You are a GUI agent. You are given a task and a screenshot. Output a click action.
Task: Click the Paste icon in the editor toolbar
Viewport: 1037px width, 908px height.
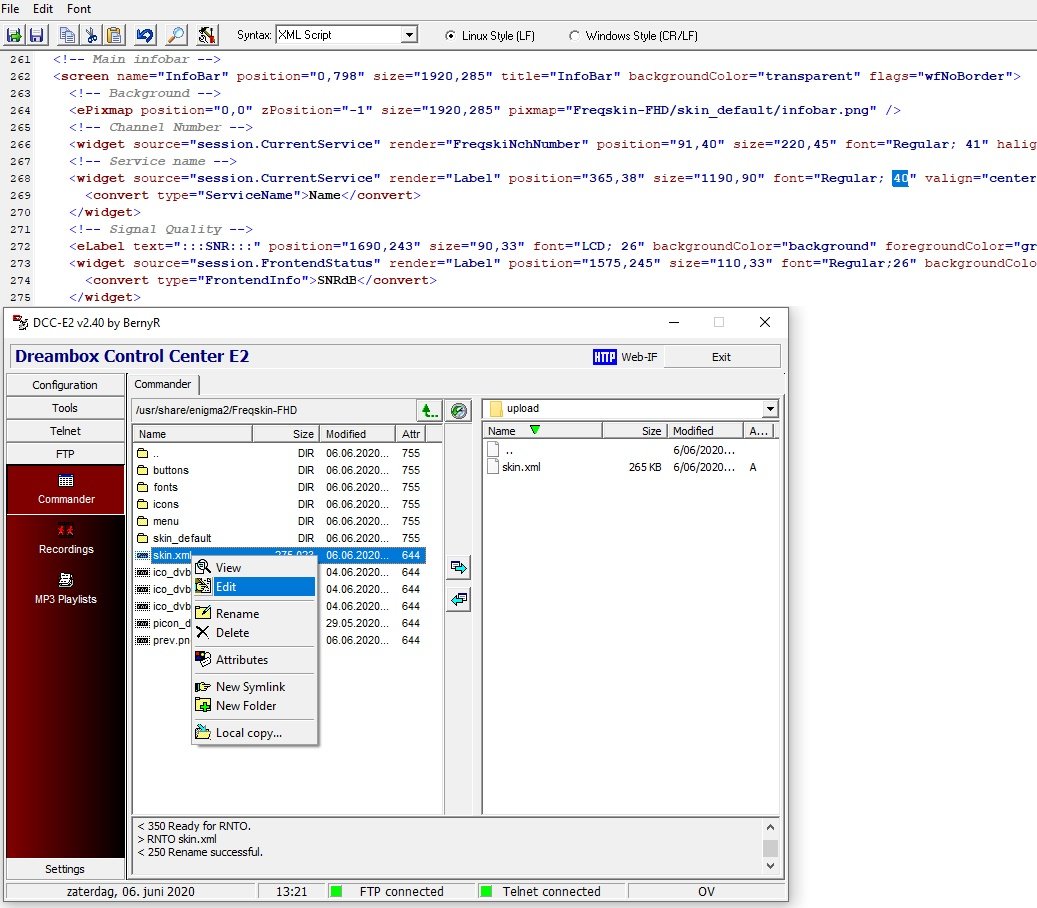pos(113,34)
